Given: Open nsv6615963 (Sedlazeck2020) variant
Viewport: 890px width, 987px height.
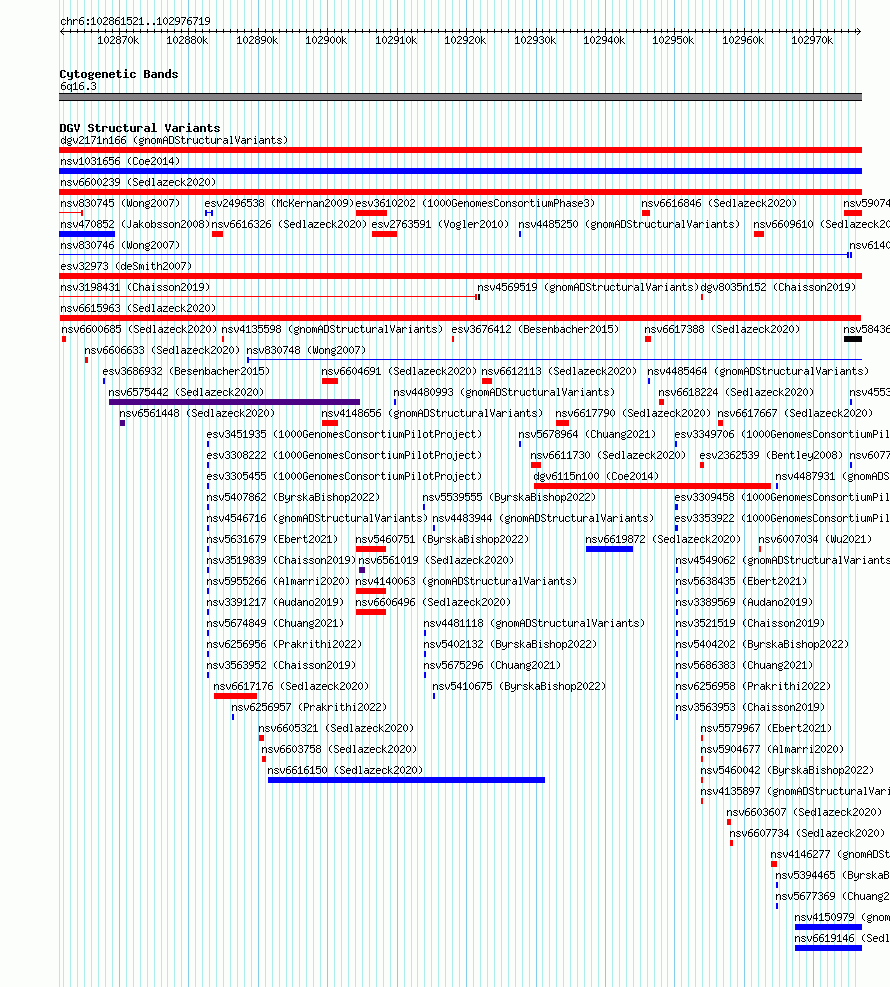Looking at the screenshot, I should click(x=138, y=308).
